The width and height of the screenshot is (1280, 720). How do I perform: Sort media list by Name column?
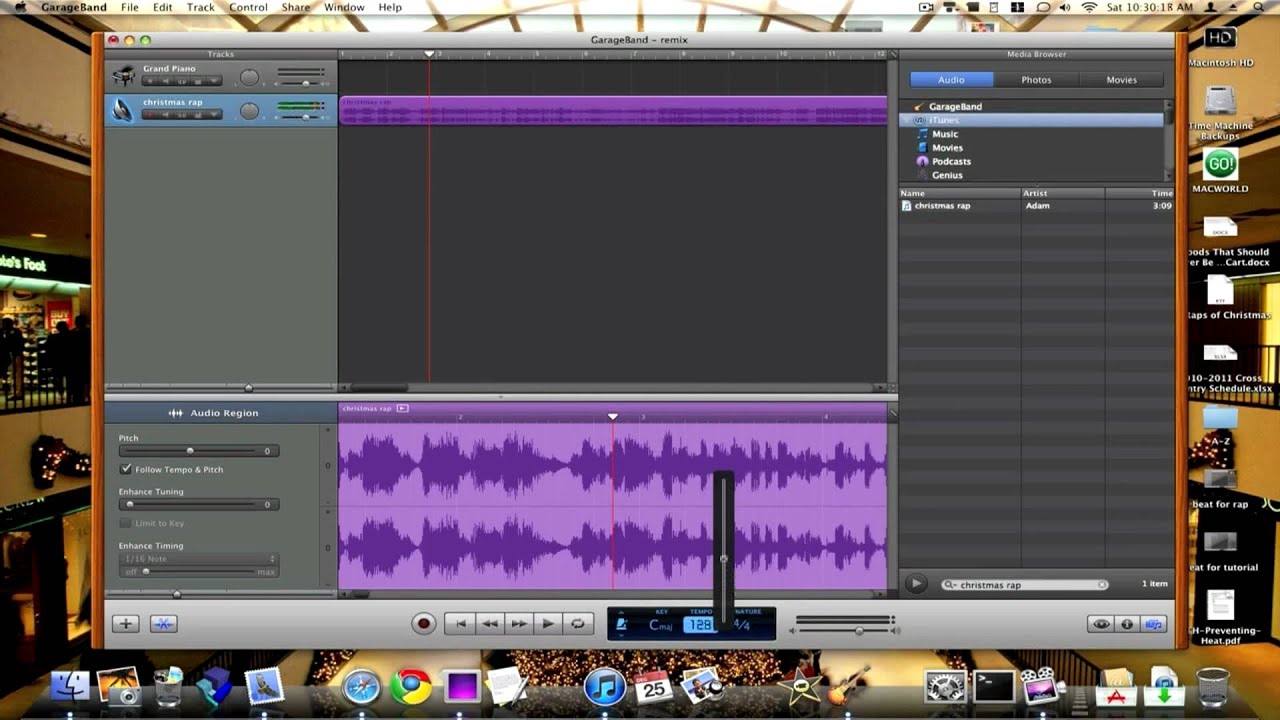(x=959, y=193)
